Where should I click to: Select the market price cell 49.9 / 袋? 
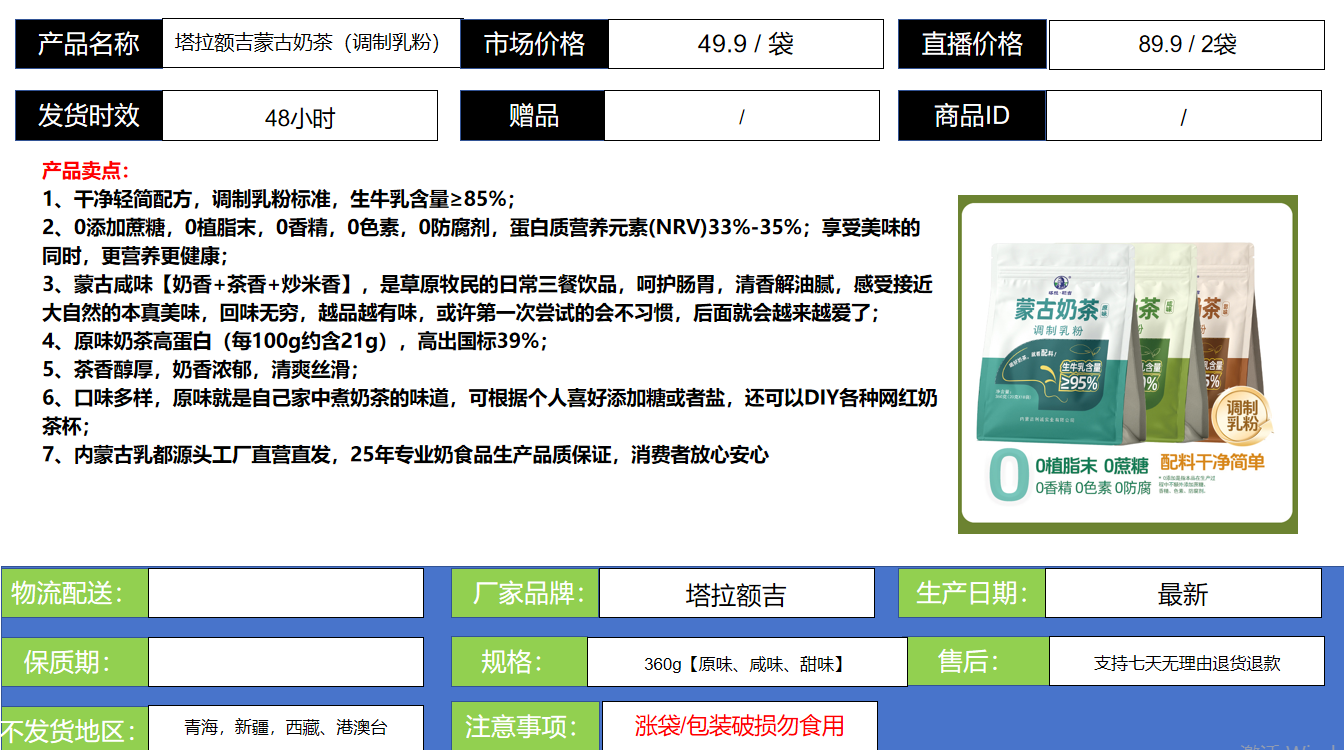click(745, 44)
